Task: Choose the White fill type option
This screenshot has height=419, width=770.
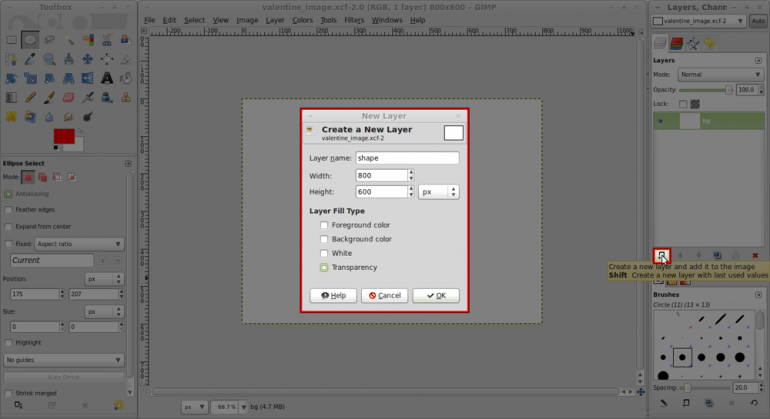Action: pyautogui.click(x=324, y=253)
